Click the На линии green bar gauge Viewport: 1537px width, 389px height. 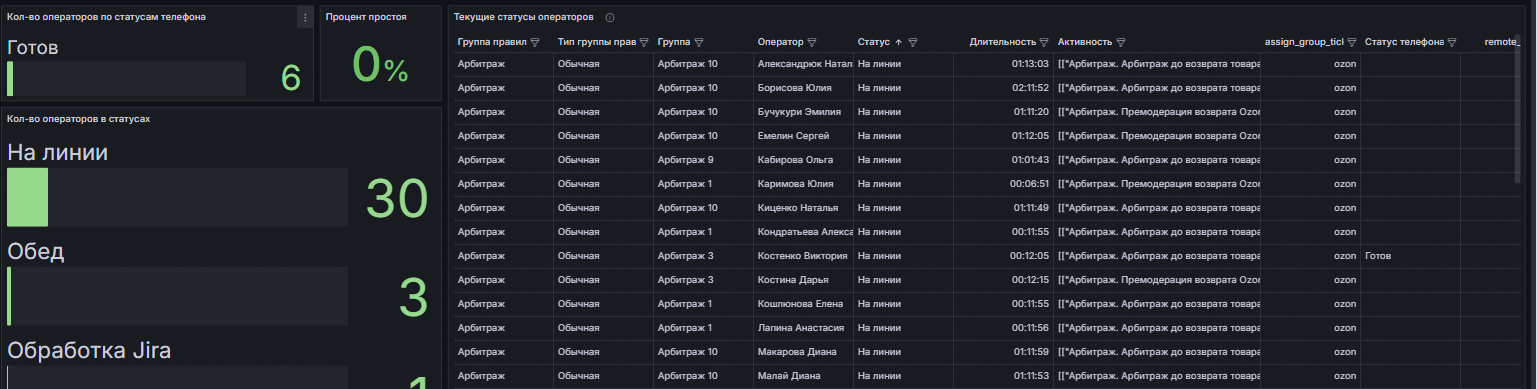(27, 197)
